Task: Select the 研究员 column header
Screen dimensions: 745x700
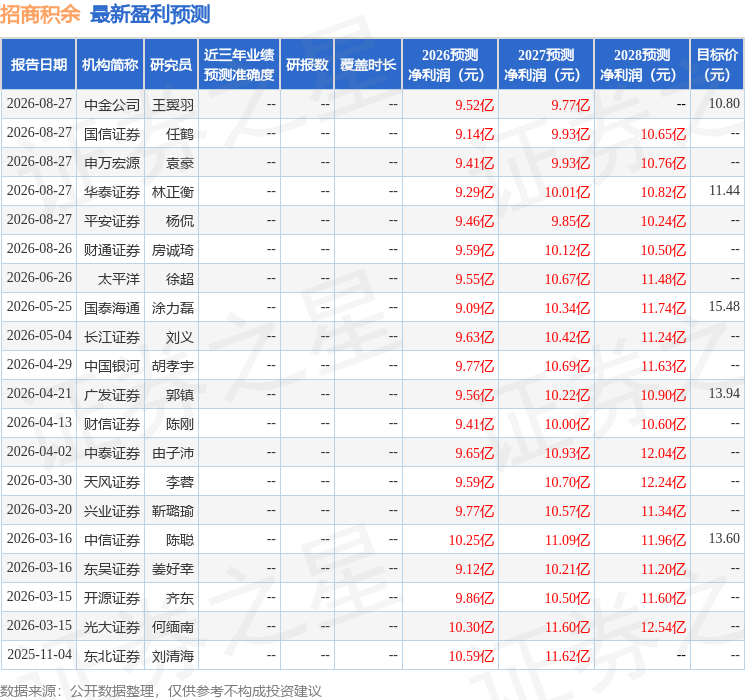Action: [x=171, y=65]
